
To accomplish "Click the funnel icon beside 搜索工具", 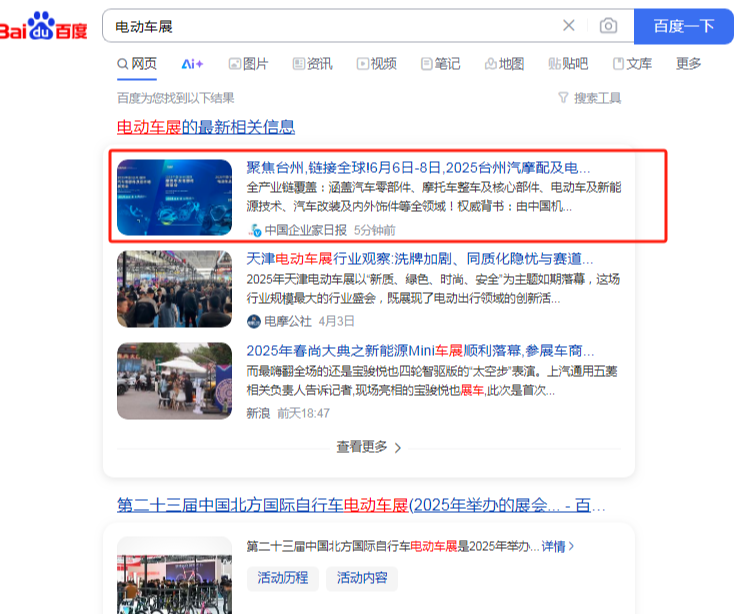I will tap(563, 98).
